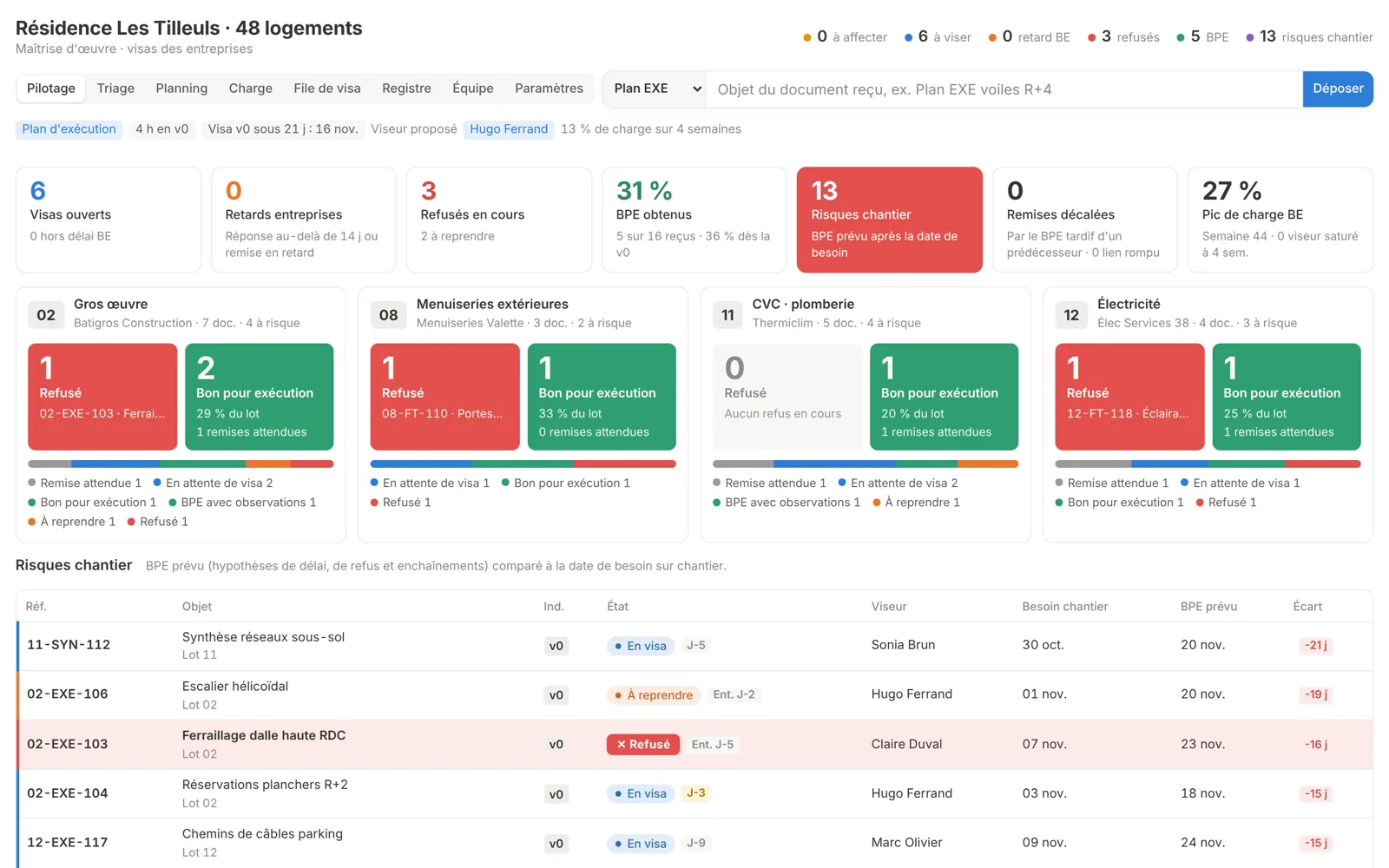Click the Refusé tile in Gros œuvre lot
1389x868 pixels.
tap(102, 397)
